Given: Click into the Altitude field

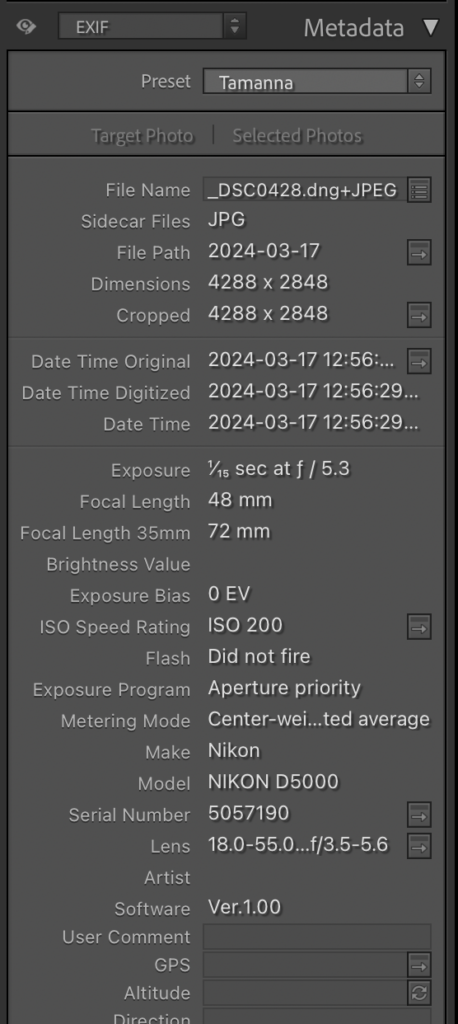Looking at the screenshot, I should pyautogui.click(x=304, y=993).
